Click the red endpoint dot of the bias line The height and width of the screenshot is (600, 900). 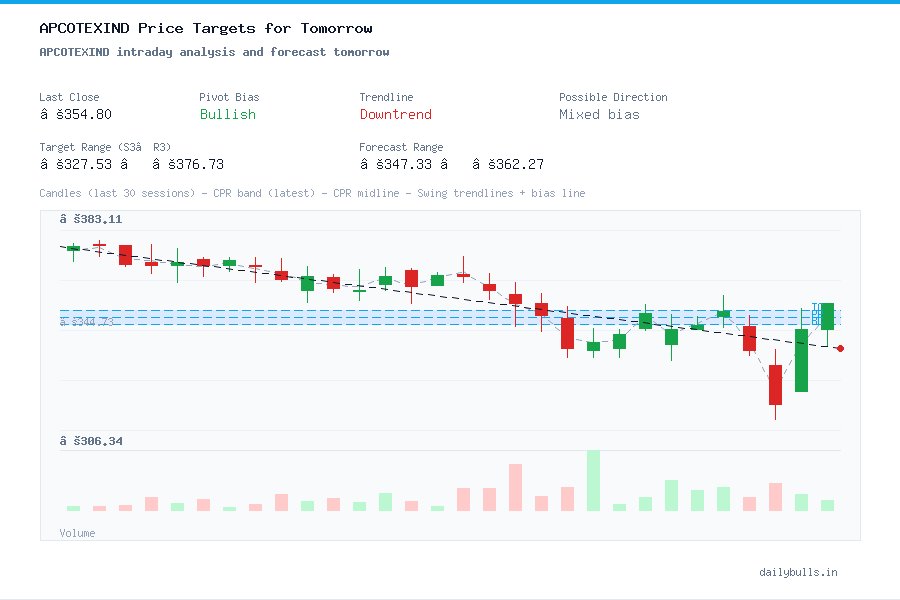[x=840, y=349]
